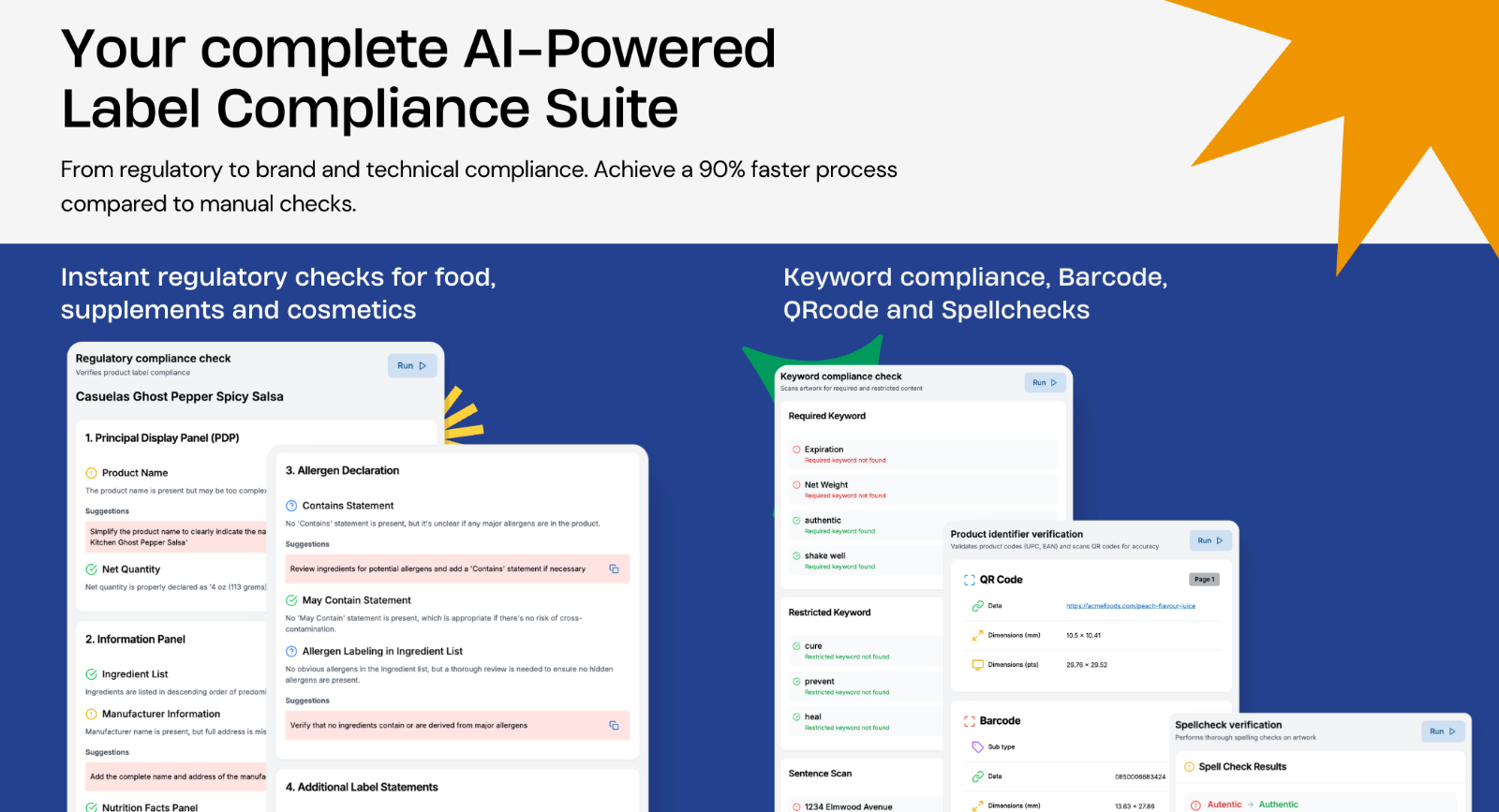The width and height of the screenshot is (1499, 812).
Task: Select the '1. Principal Display Panel (PDP)' heading
Action: click(162, 438)
